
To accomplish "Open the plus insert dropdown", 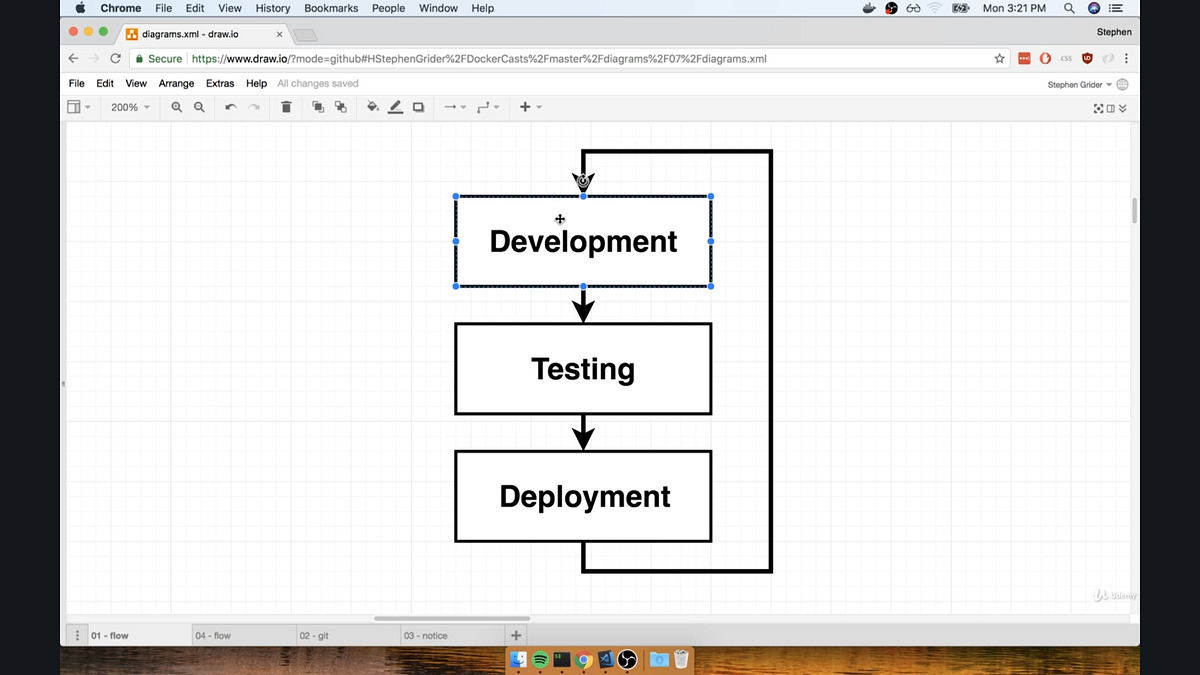I will [x=530, y=107].
